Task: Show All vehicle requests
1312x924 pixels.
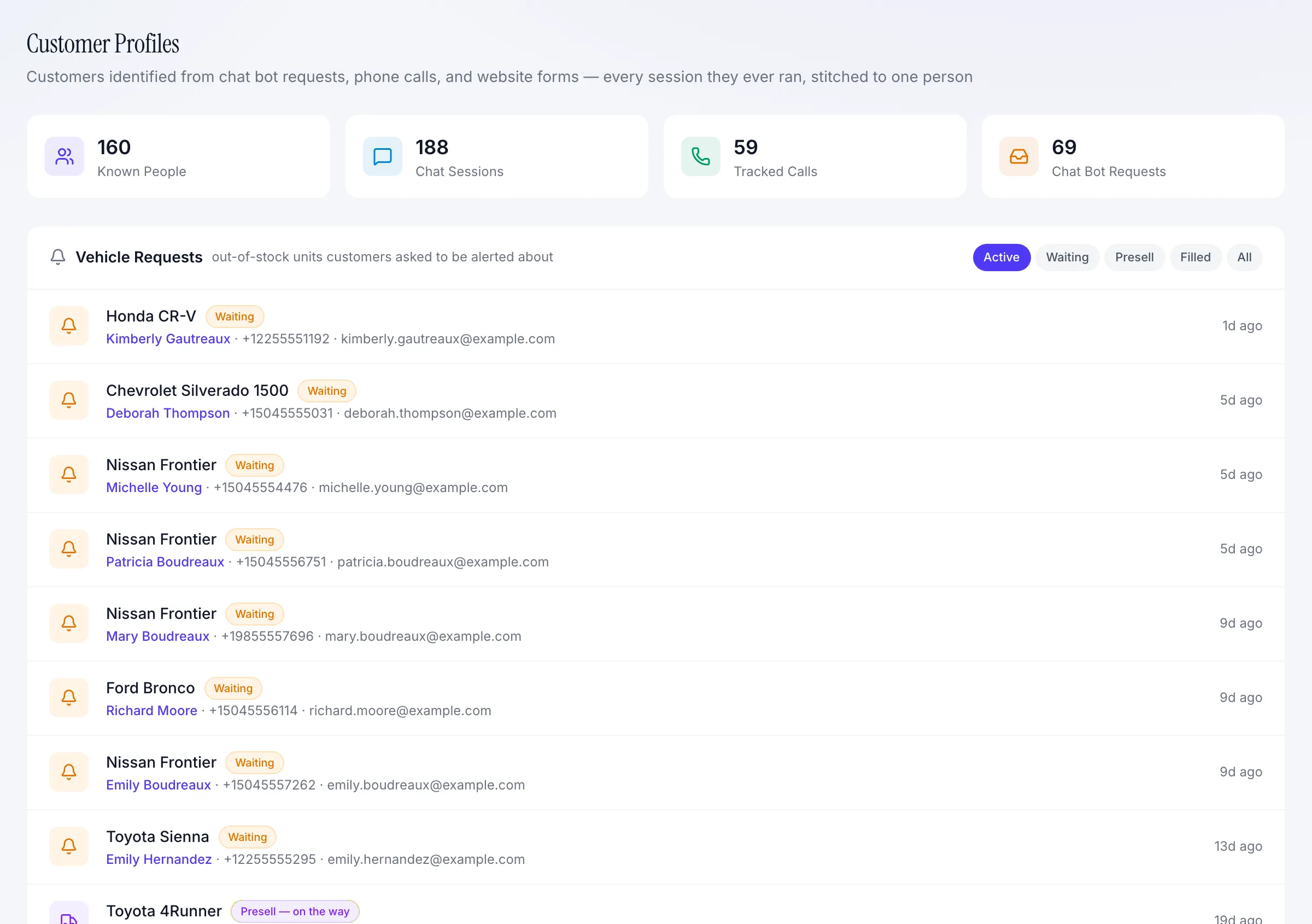Action: pyautogui.click(x=1244, y=258)
